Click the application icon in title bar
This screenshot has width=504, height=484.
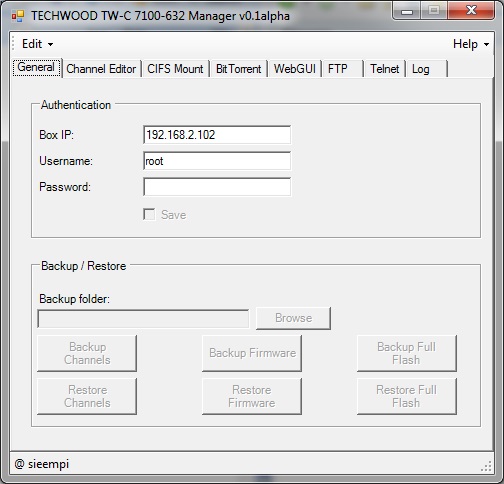[x=18, y=16]
